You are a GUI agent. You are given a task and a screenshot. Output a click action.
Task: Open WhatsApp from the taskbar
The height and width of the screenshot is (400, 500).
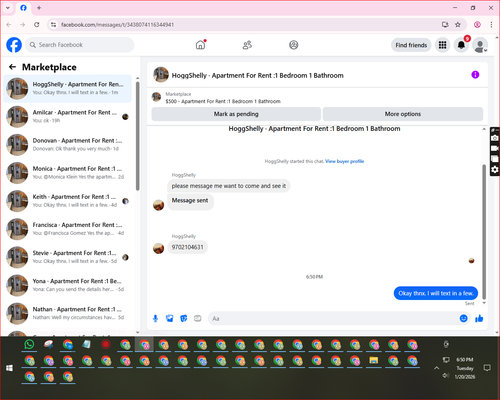pyautogui.click(x=29, y=344)
